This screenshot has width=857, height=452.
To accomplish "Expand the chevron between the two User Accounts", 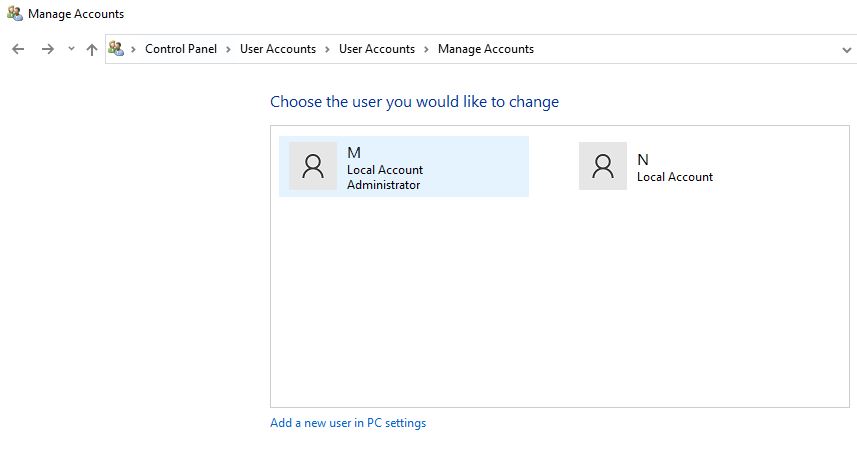I will [x=327, y=49].
